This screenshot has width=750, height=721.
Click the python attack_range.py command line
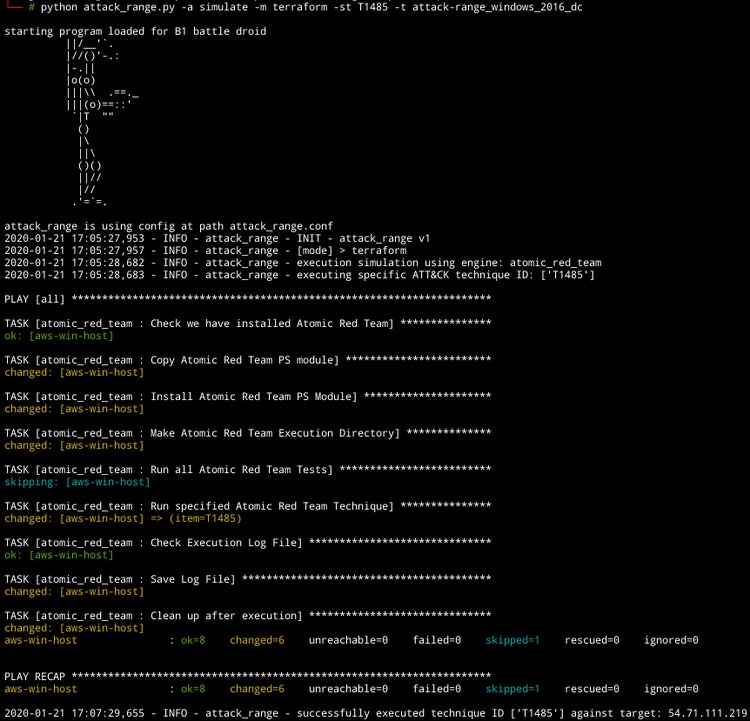tap(312, 7)
